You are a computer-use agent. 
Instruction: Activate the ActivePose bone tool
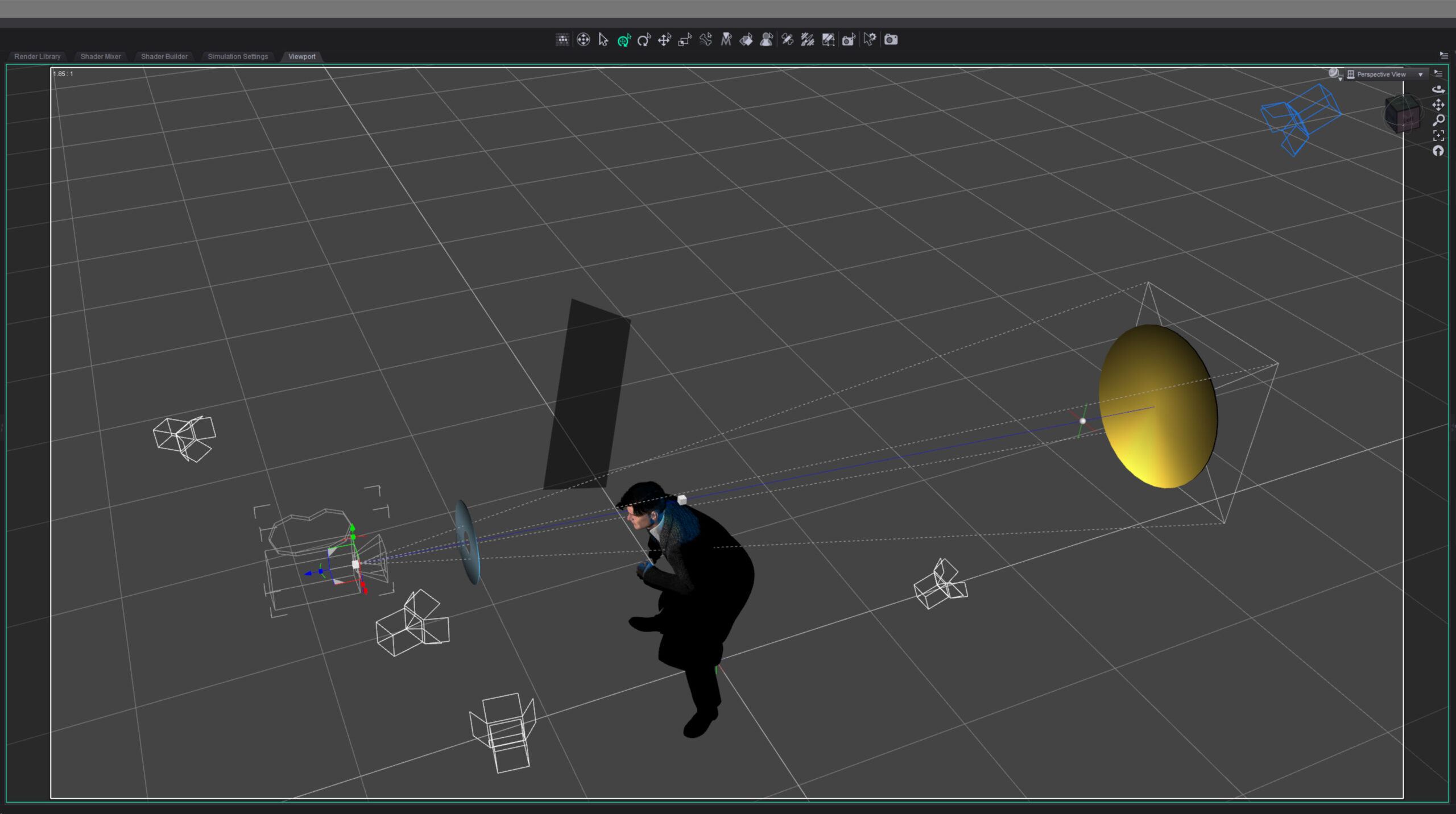[706, 40]
